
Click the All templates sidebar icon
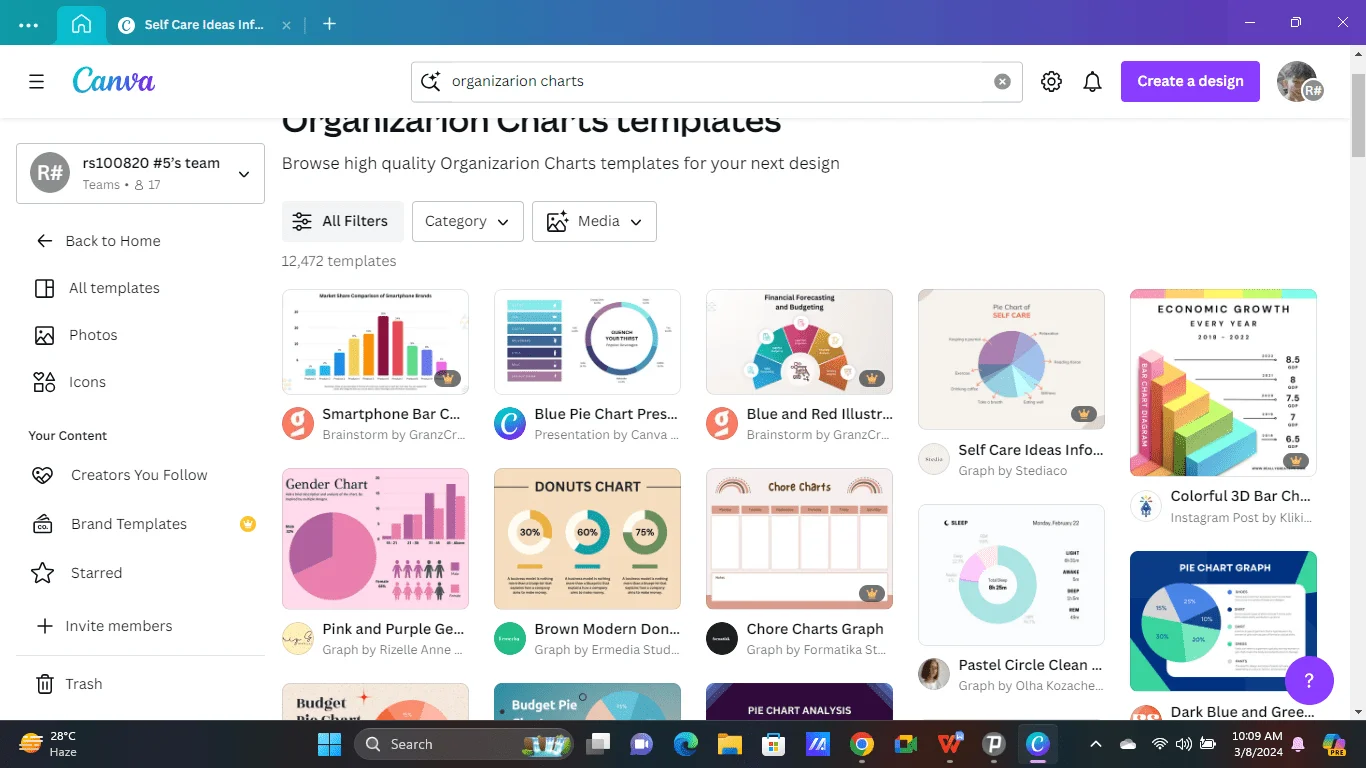(44, 288)
